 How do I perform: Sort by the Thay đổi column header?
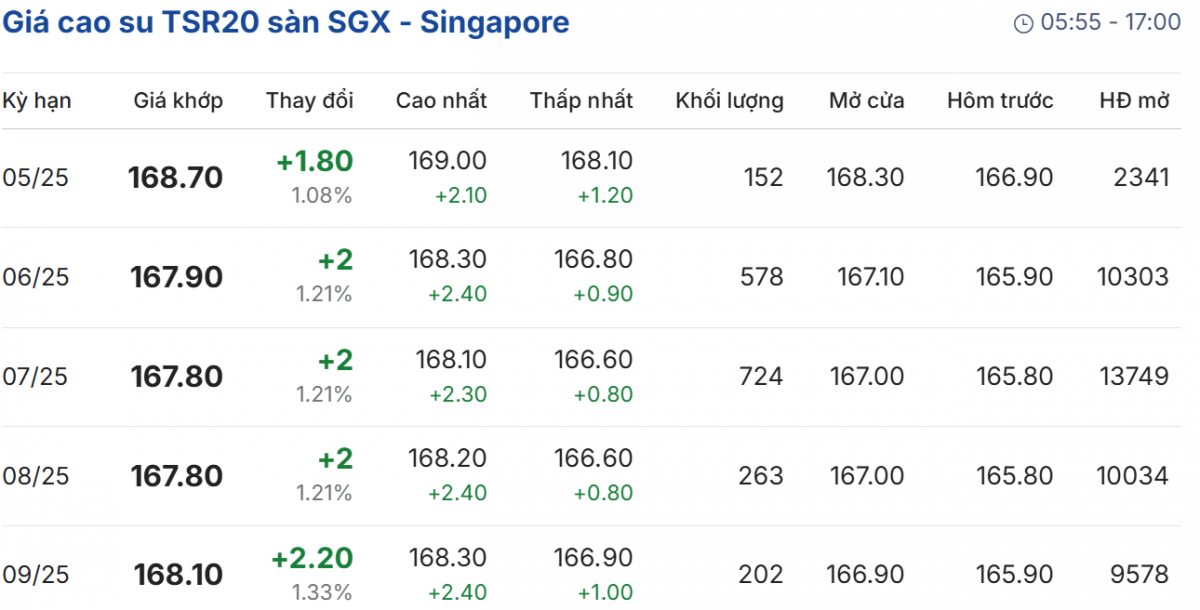pyautogui.click(x=309, y=101)
